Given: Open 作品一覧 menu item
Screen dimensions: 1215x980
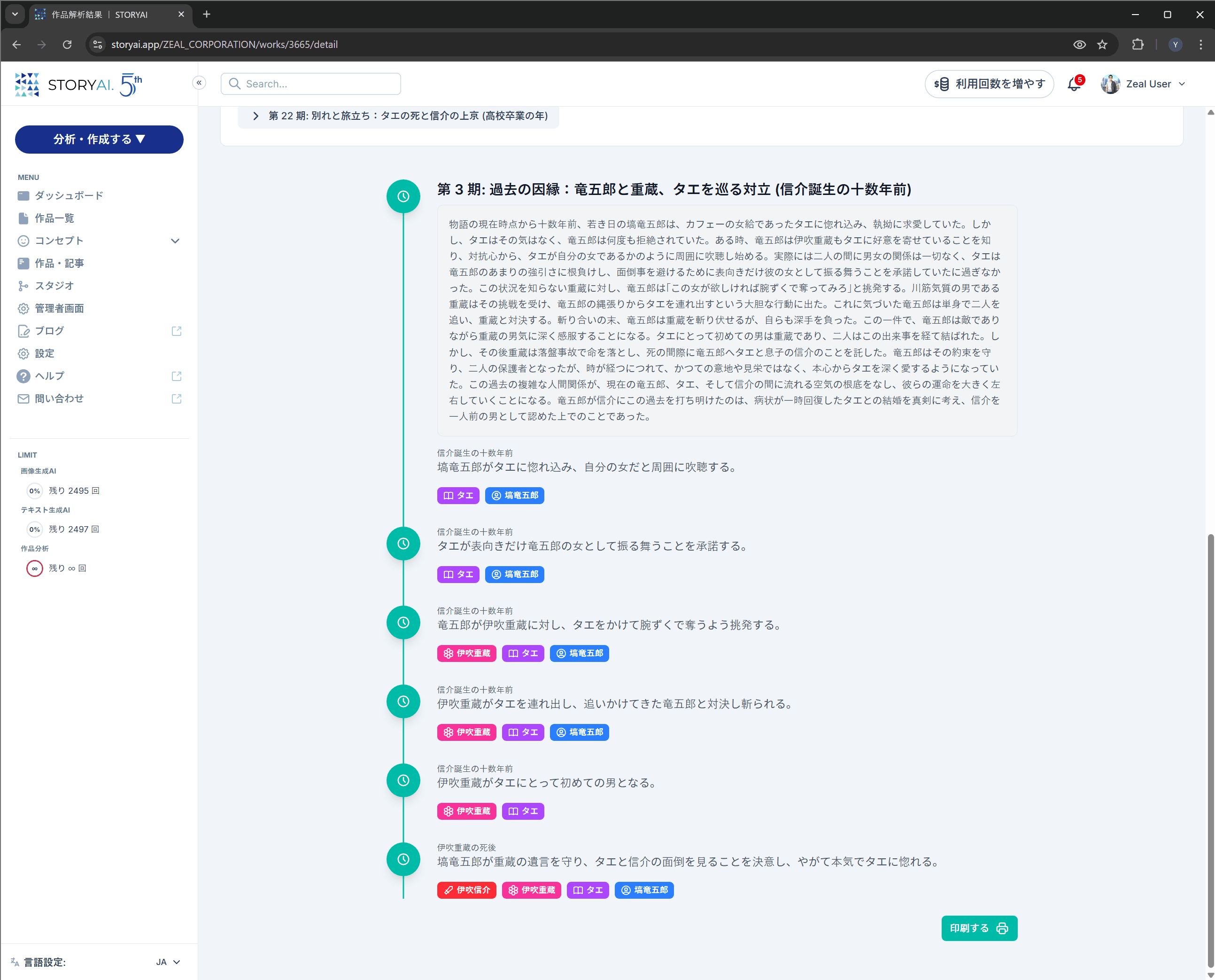Looking at the screenshot, I should point(54,218).
